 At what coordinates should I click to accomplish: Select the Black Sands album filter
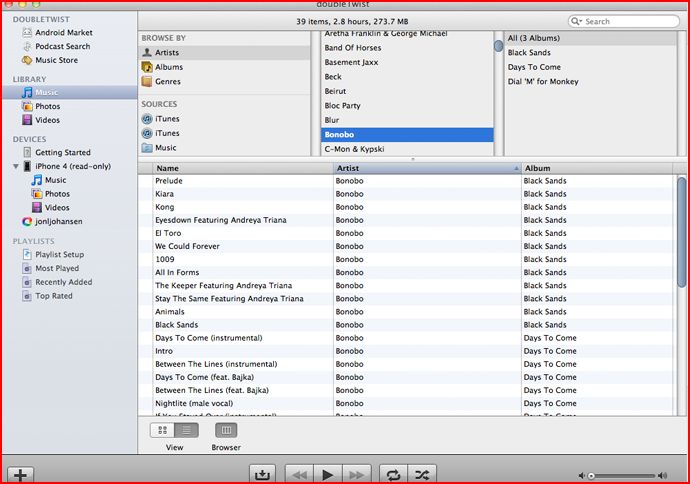(529, 52)
